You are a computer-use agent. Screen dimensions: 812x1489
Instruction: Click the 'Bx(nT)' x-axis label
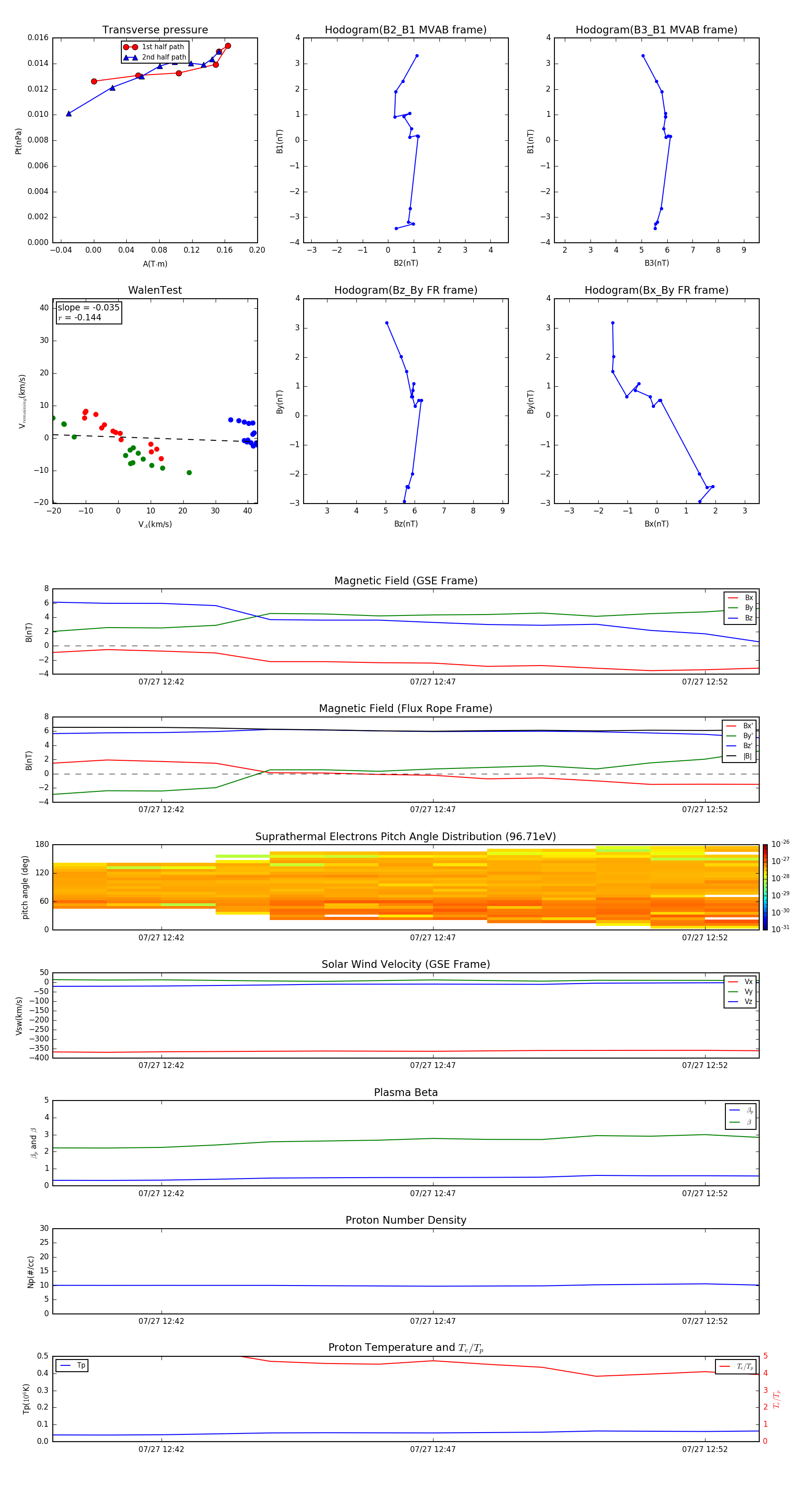click(656, 524)
